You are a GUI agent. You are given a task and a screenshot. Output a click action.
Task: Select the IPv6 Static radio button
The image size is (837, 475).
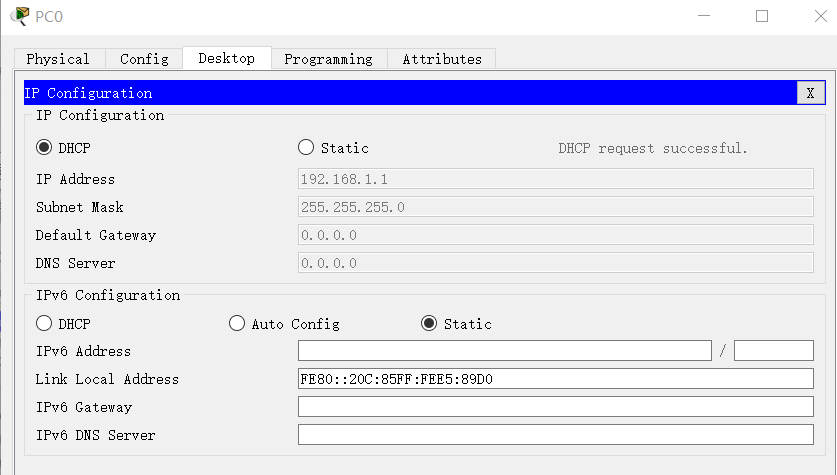429,324
